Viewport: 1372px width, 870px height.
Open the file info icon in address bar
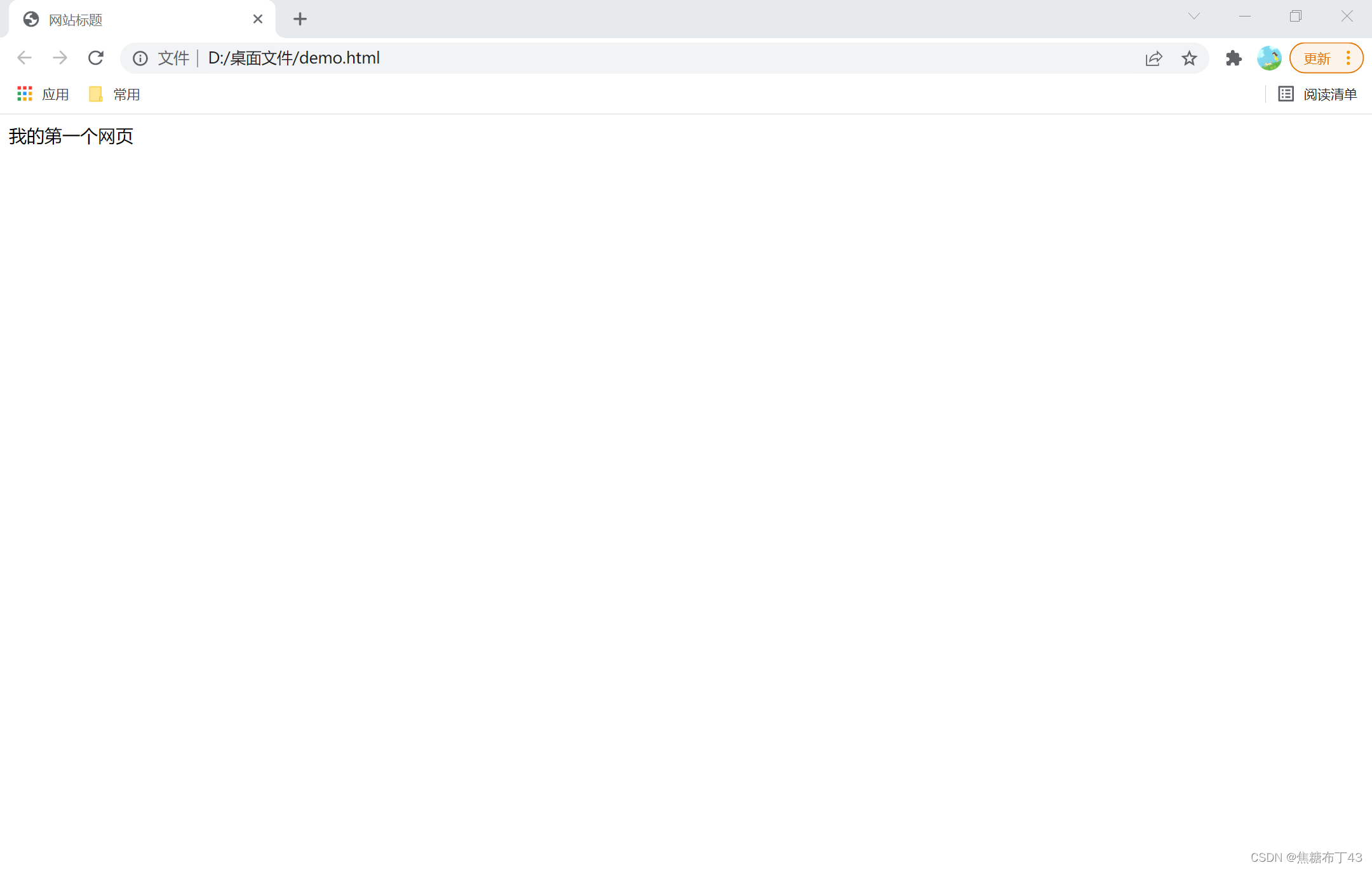tap(140, 58)
